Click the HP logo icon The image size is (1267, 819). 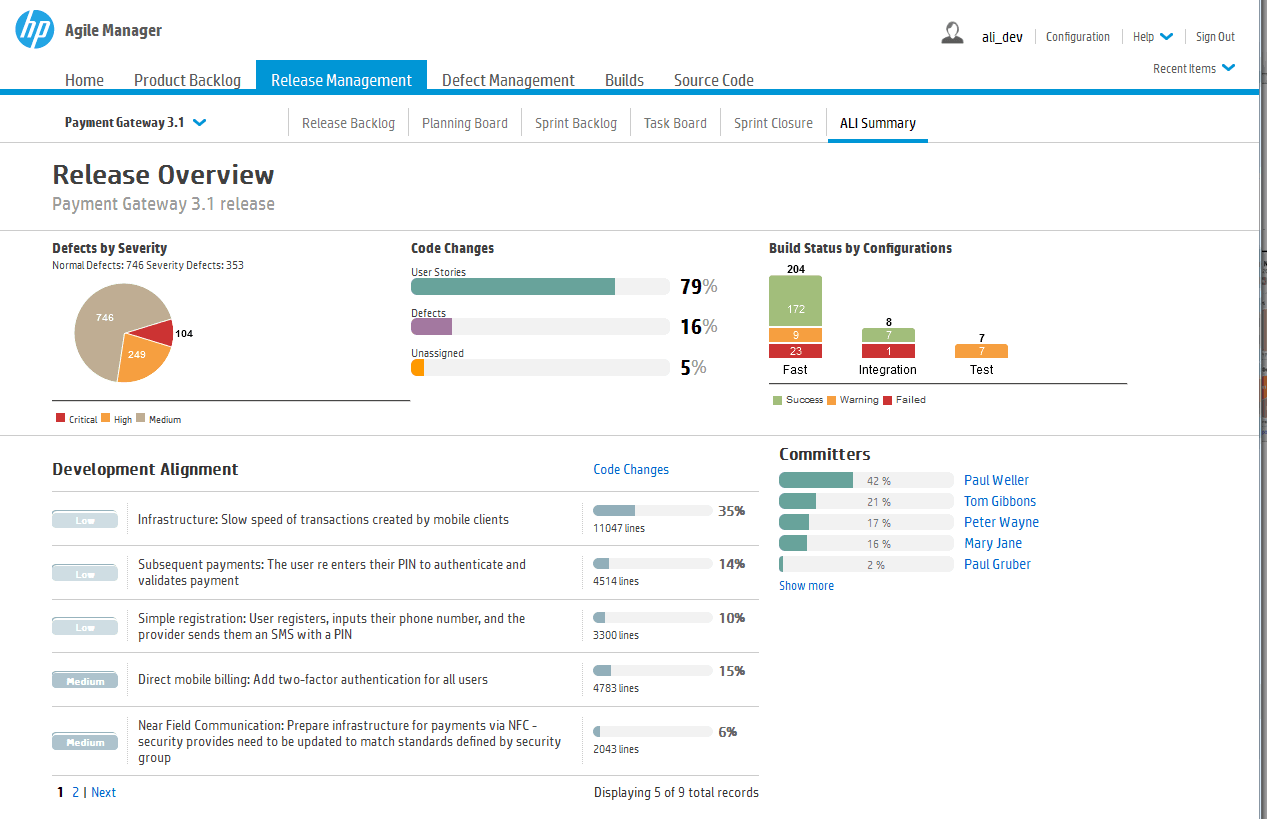(35, 30)
